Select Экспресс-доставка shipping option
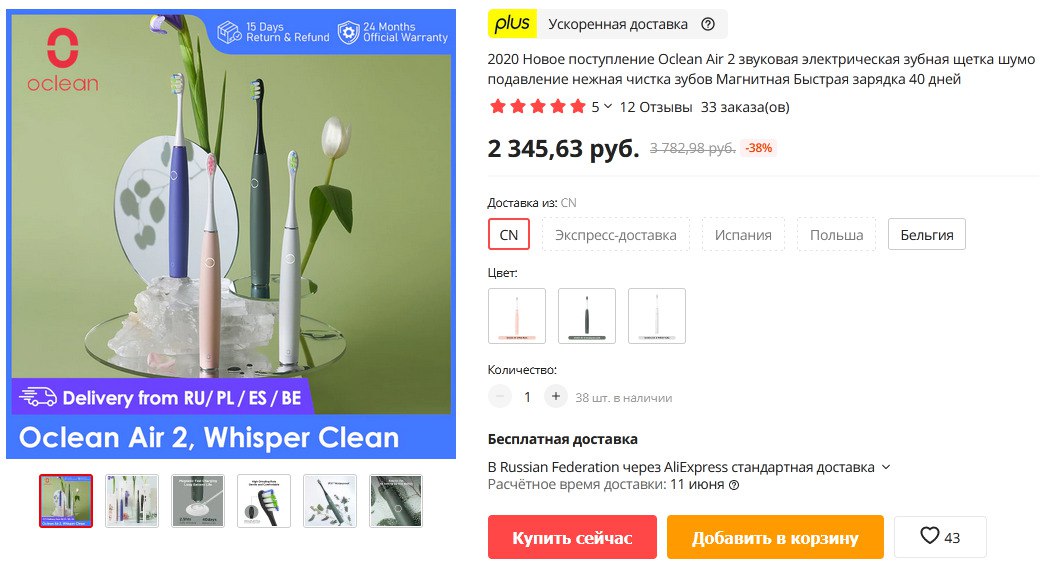The height and width of the screenshot is (567, 1045). tap(616, 235)
